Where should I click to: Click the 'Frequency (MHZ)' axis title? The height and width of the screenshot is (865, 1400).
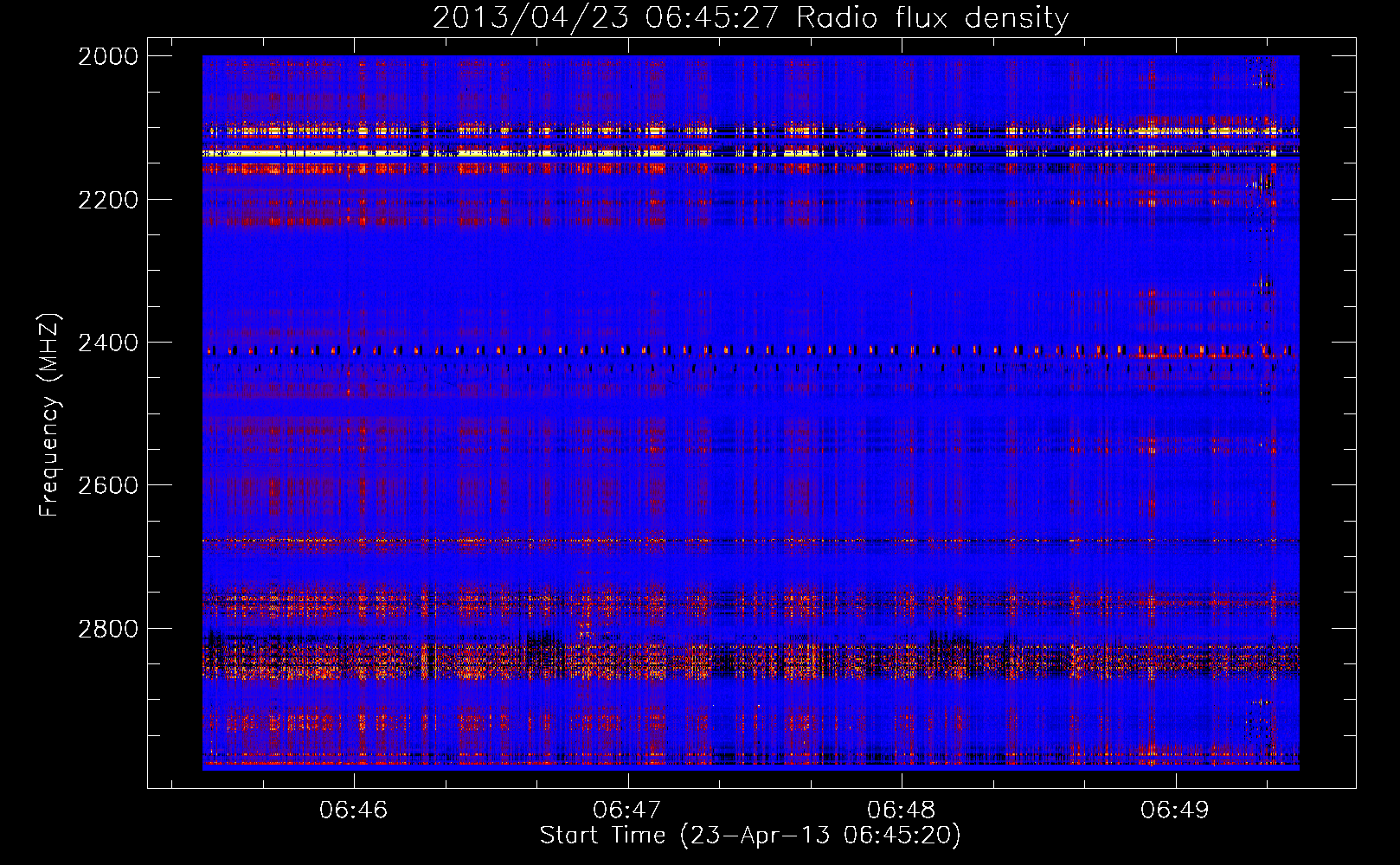pyautogui.click(x=49, y=415)
